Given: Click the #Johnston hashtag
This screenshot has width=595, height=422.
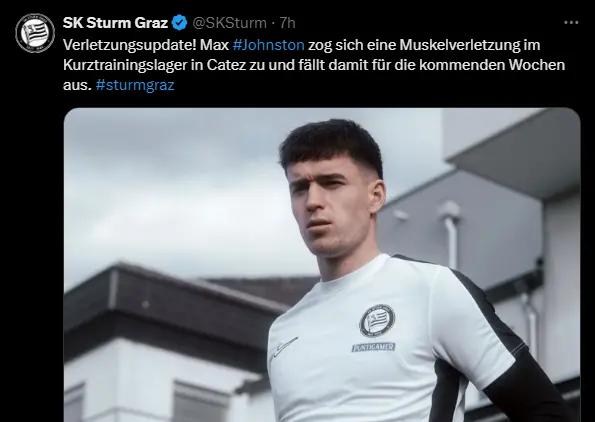Looking at the screenshot, I should click(268, 45).
